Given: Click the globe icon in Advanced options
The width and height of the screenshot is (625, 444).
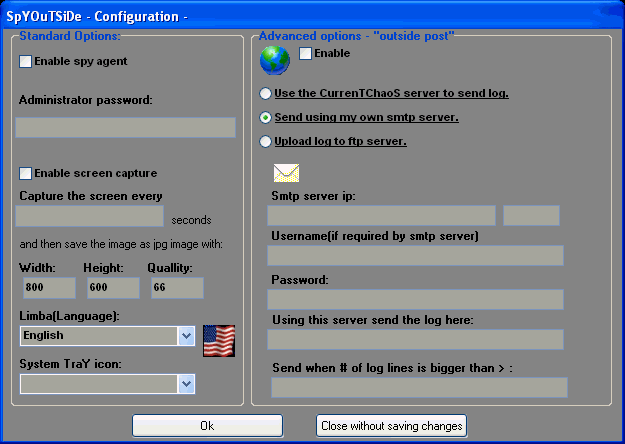Looking at the screenshot, I should tap(274, 62).
